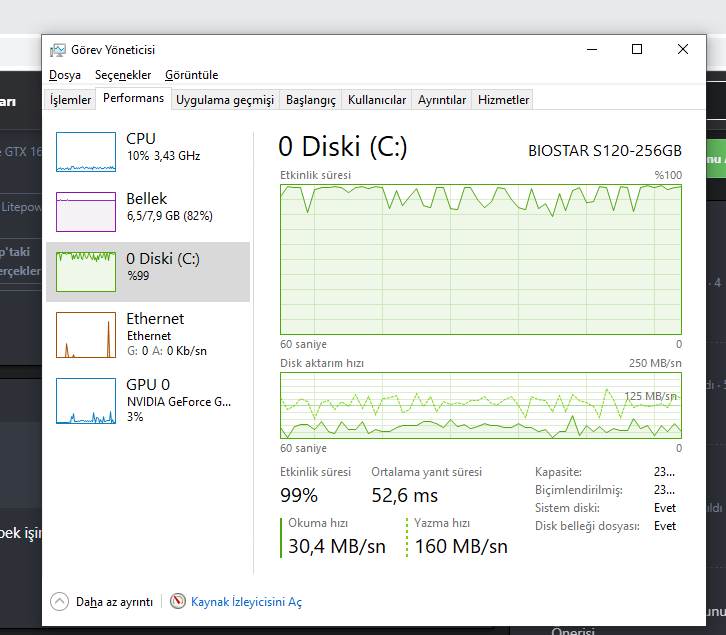This screenshot has height=635, width=726.
Task: Switch to the Ayrıntılar tab
Action: [442, 100]
